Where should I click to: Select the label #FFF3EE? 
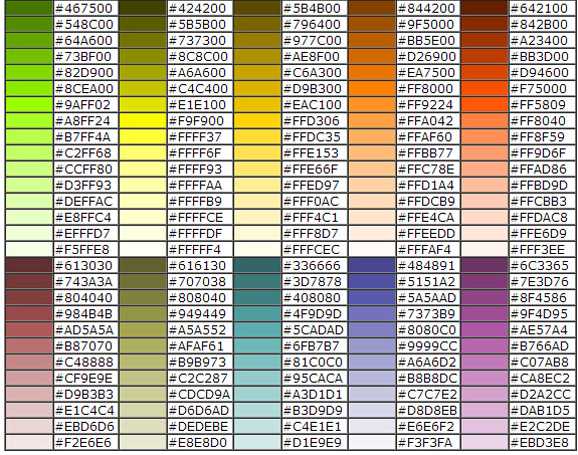click(538, 250)
